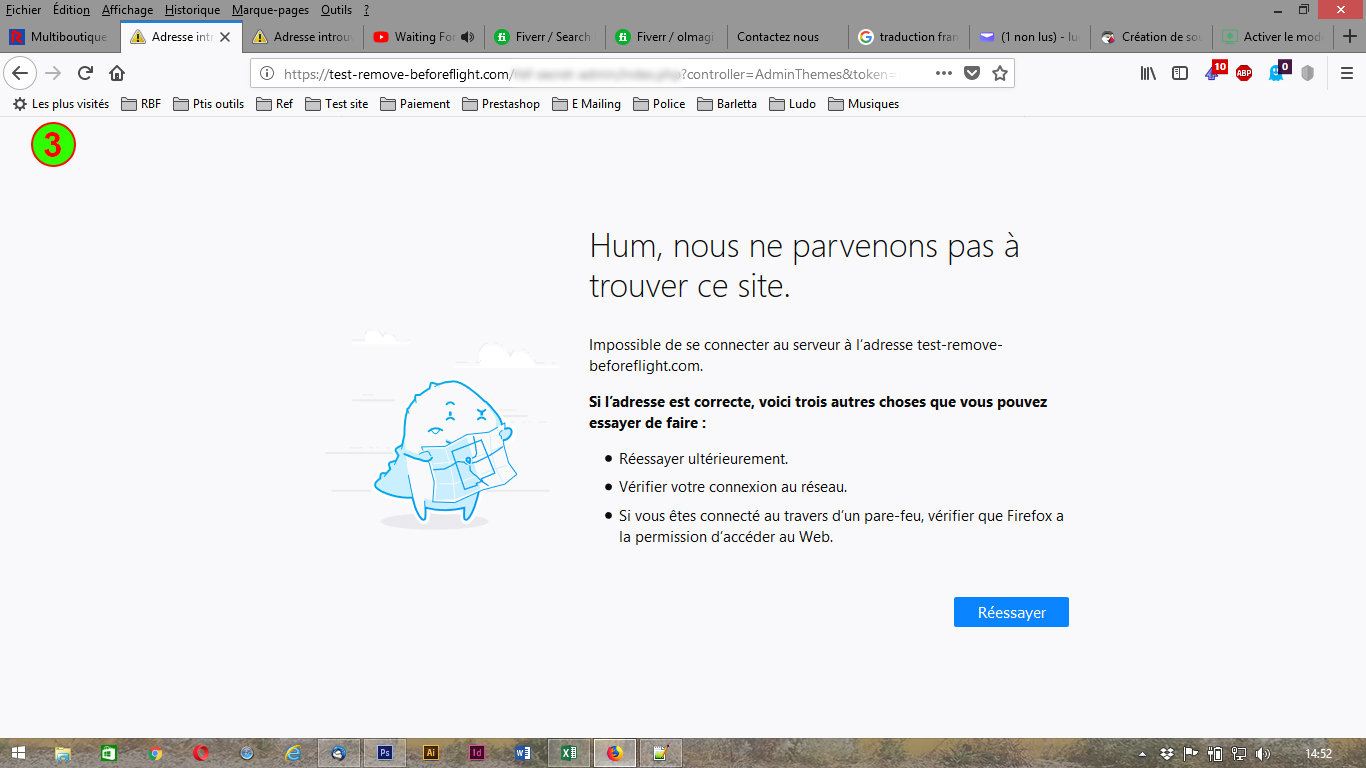Expand the Police bookmarks folder
The width and height of the screenshot is (1366, 768).
[x=659, y=104]
